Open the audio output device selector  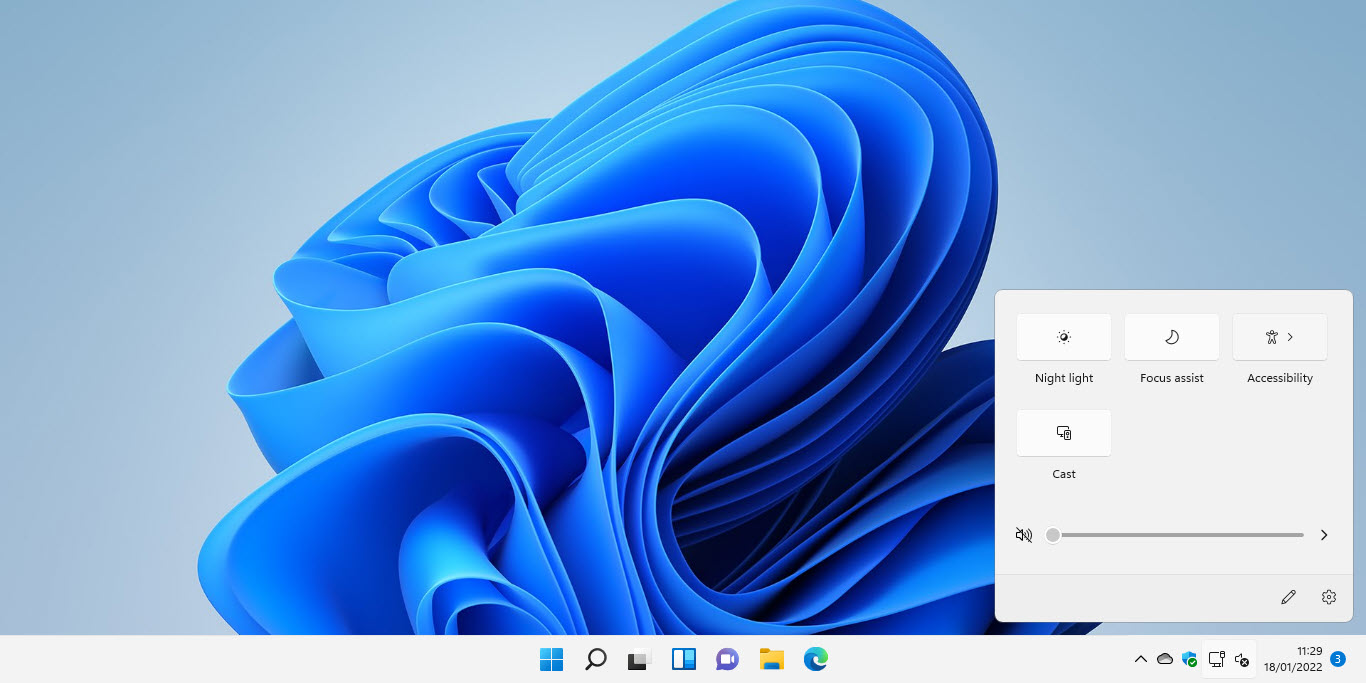pos(1323,535)
